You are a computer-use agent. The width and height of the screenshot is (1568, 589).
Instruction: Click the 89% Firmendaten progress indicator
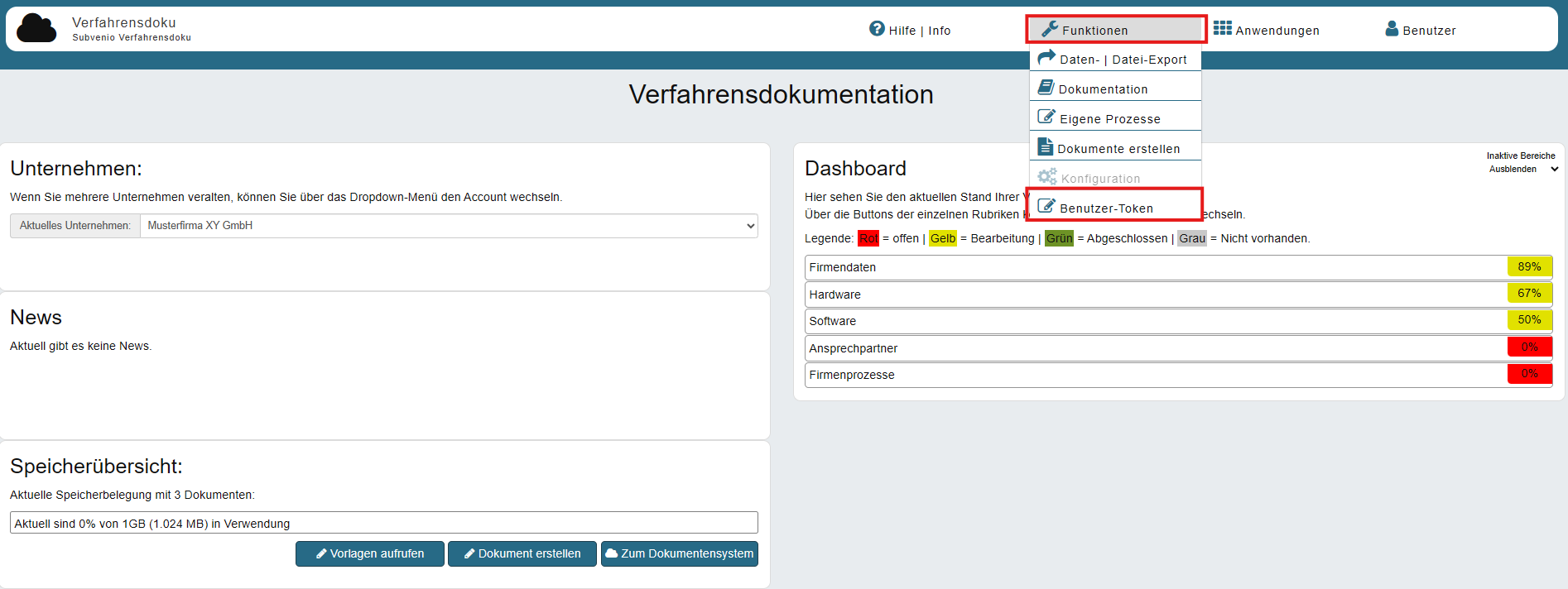point(1529,266)
